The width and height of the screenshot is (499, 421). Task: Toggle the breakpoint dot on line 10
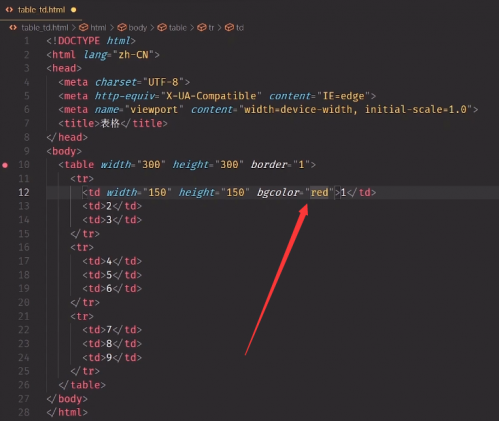pos(5,165)
